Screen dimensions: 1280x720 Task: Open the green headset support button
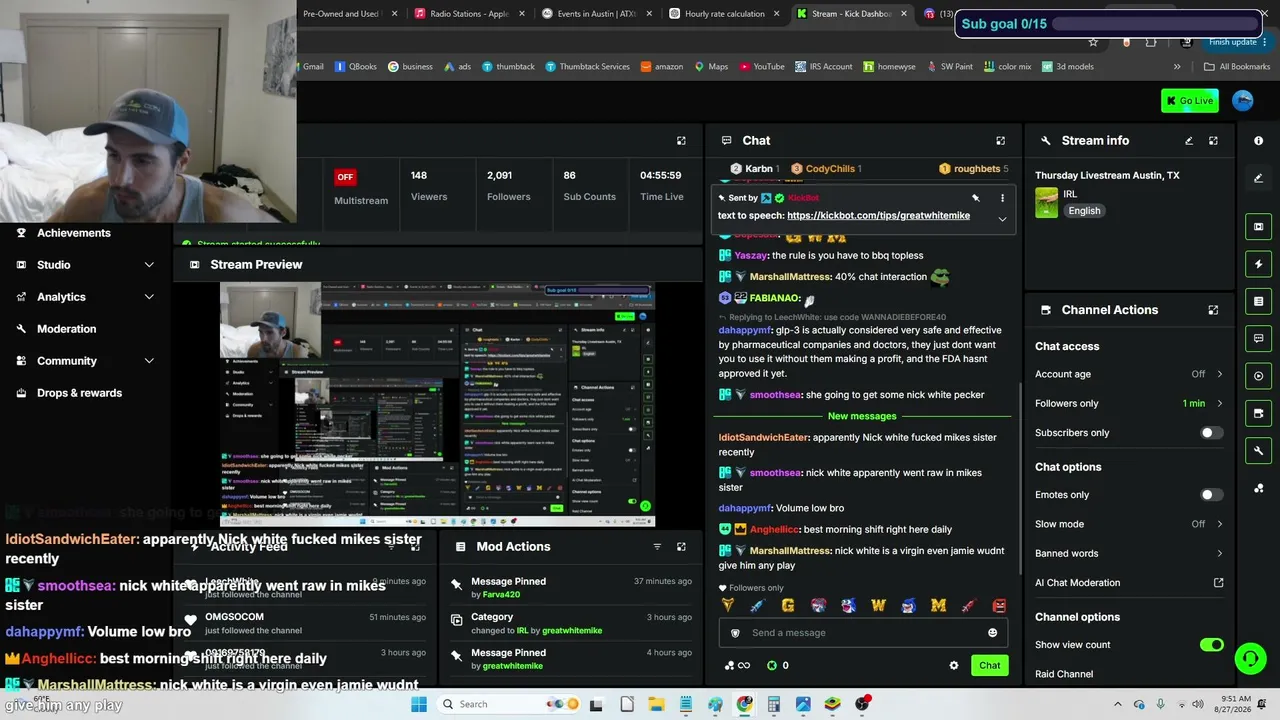(x=1250, y=658)
